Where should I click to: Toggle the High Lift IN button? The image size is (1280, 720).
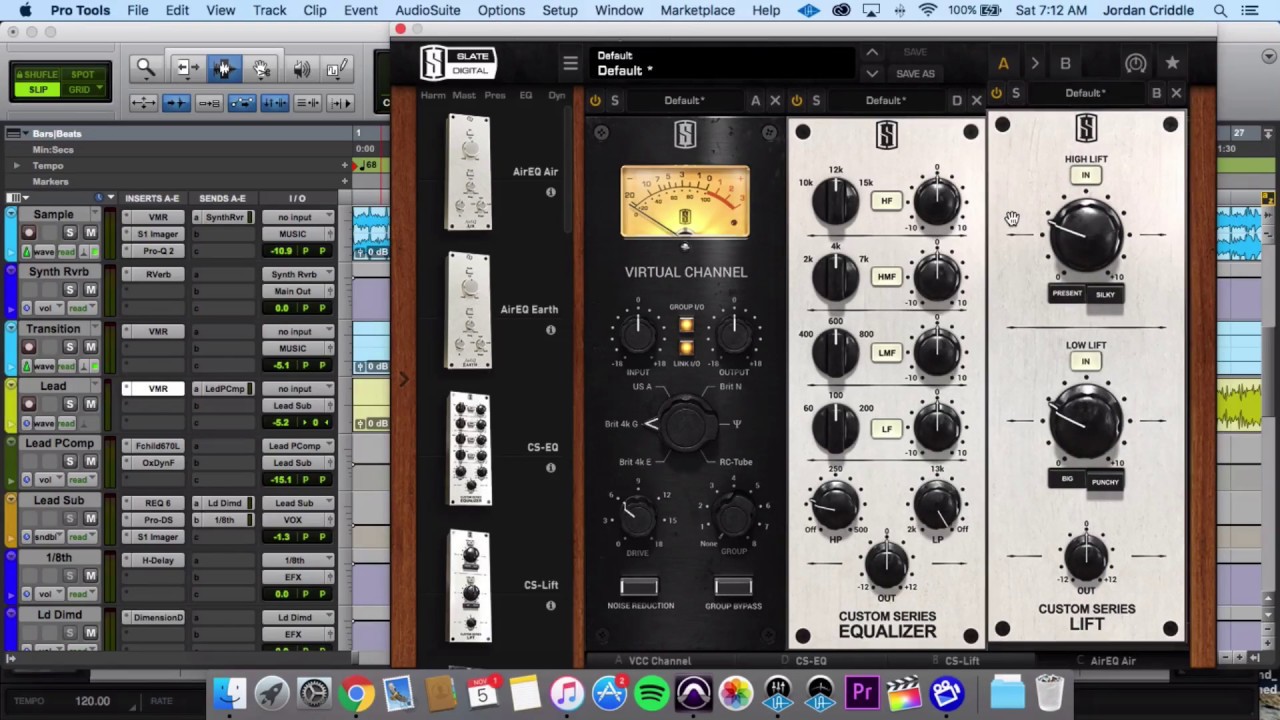tap(1085, 175)
